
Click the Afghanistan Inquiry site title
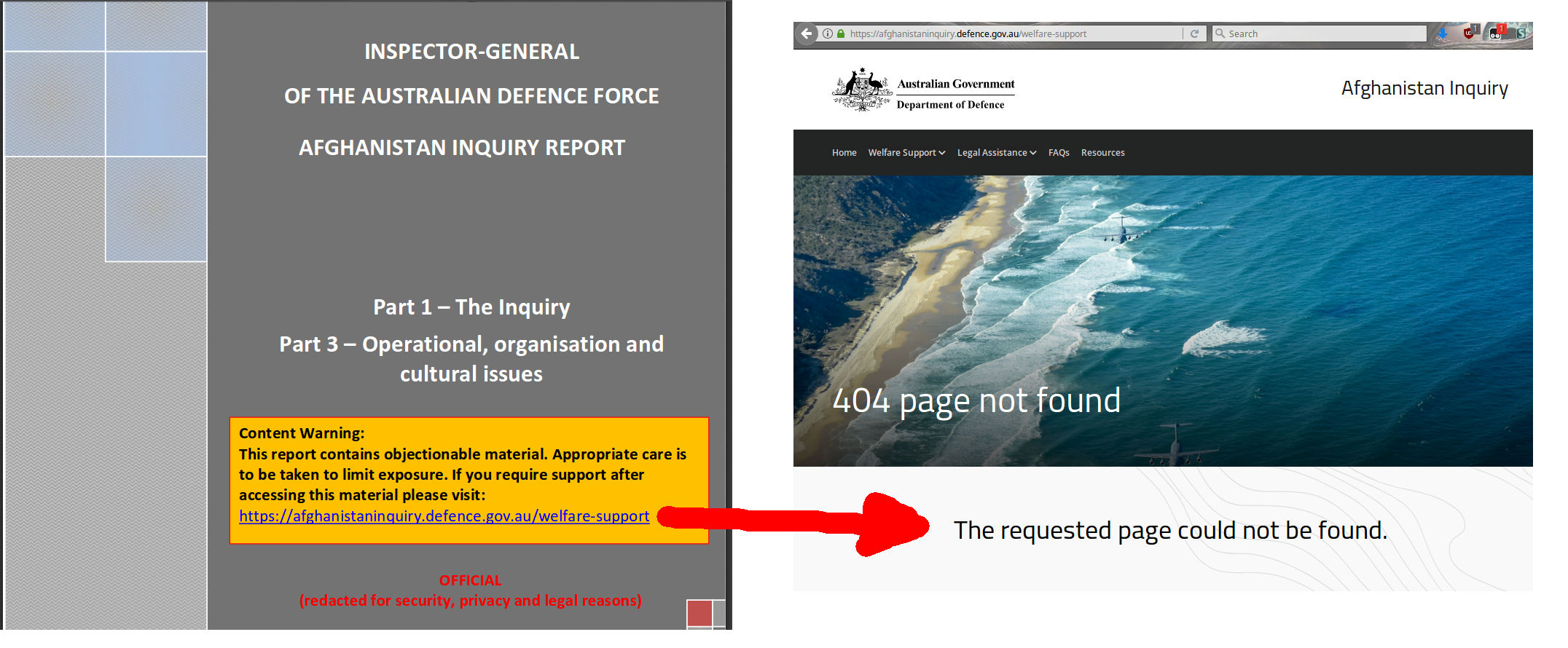(1424, 88)
